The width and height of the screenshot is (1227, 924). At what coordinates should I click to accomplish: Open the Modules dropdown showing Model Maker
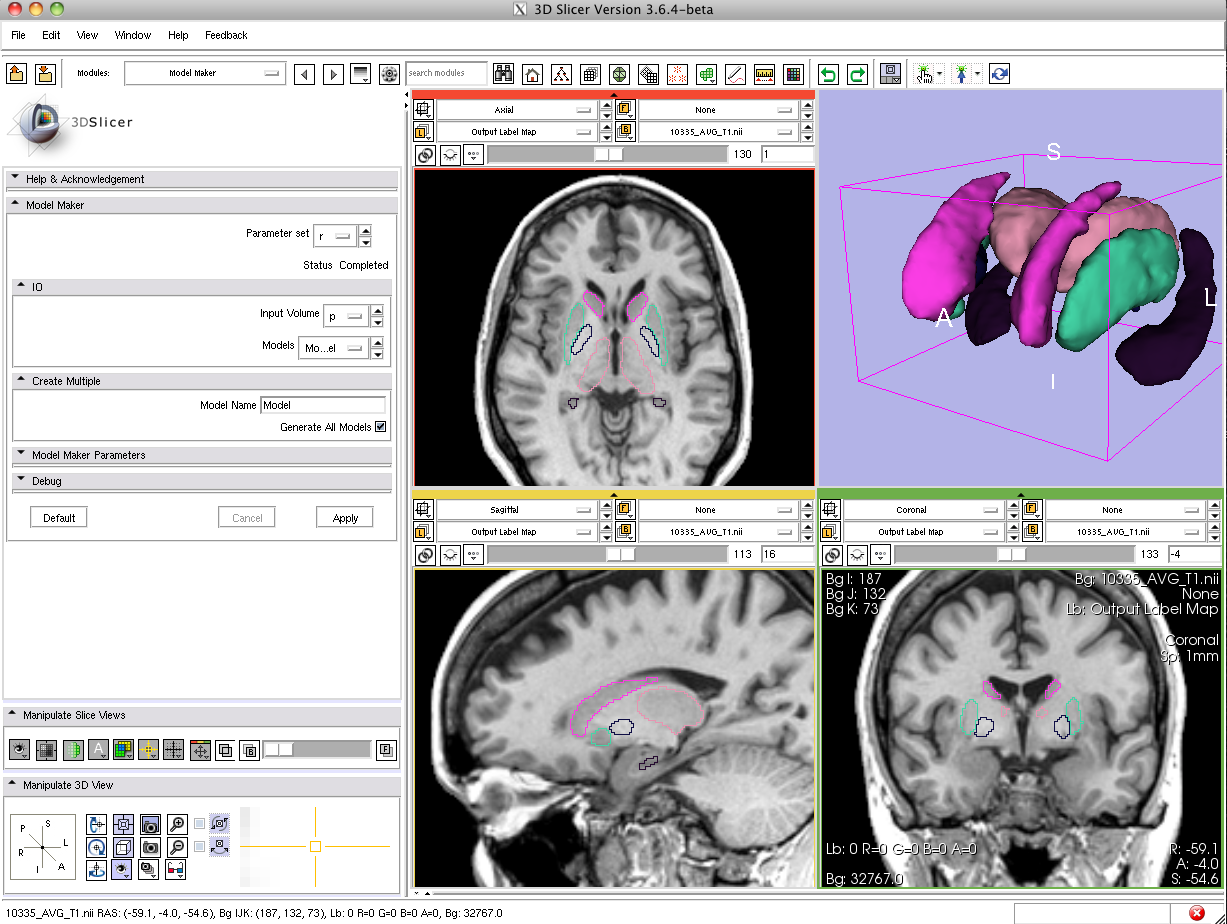click(x=205, y=73)
